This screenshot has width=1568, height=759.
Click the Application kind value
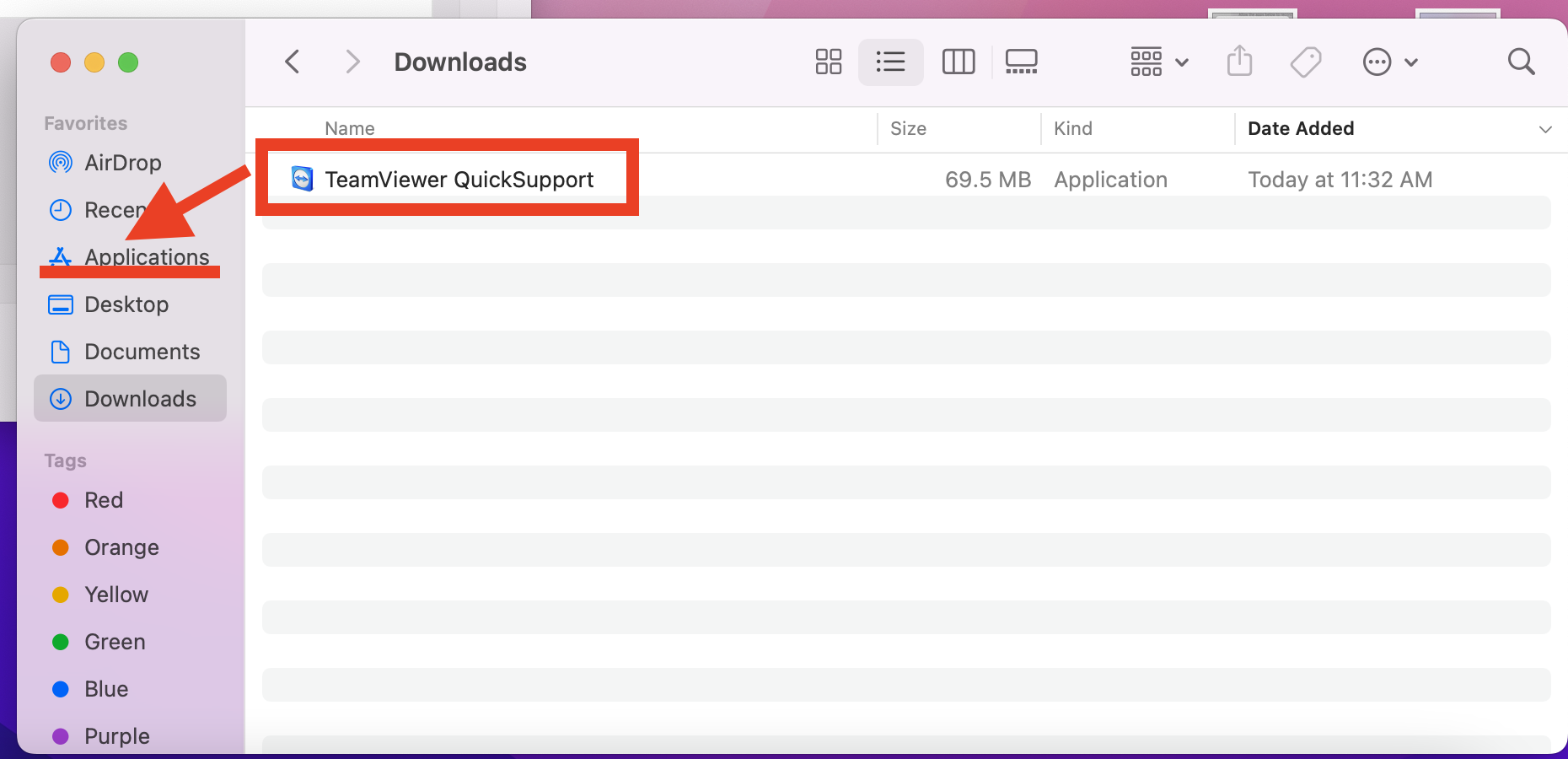[x=1110, y=180]
